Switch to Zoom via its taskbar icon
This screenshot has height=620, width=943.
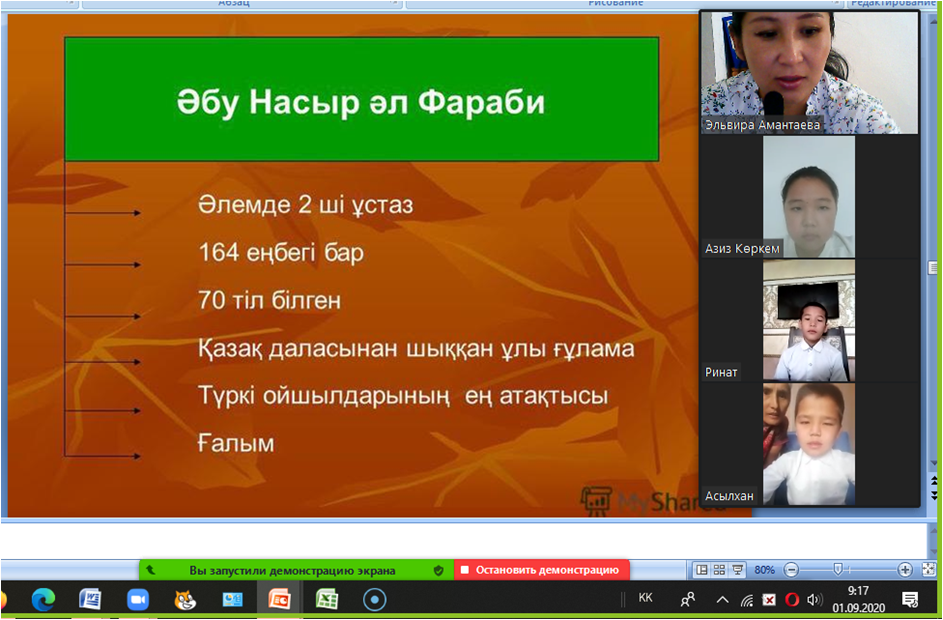click(x=137, y=599)
